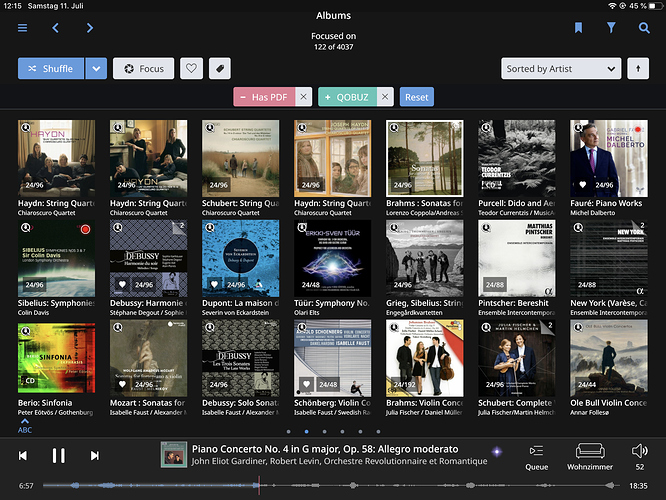Open the tag filter icon

click(220, 68)
